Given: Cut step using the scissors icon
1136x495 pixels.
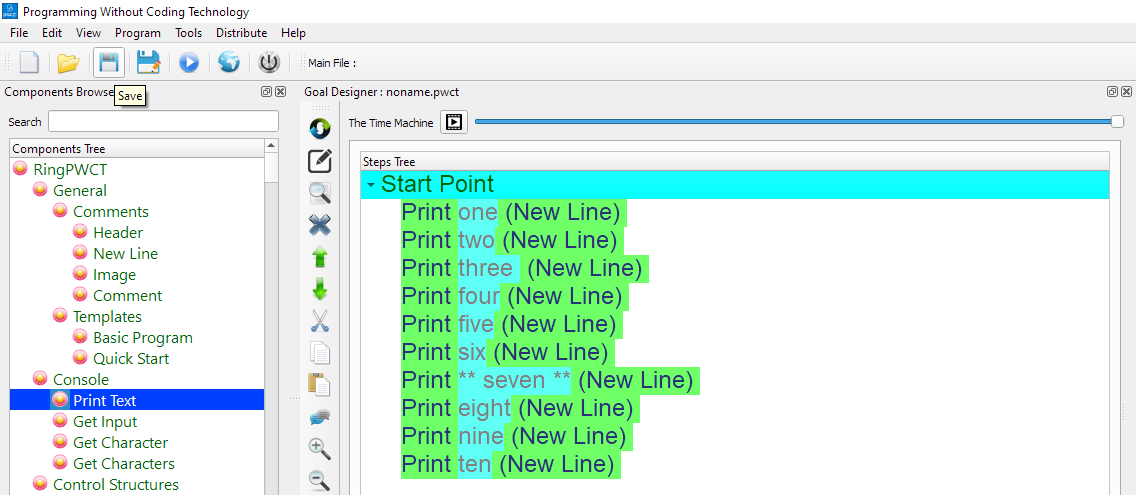Looking at the screenshot, I should point(320,321).
